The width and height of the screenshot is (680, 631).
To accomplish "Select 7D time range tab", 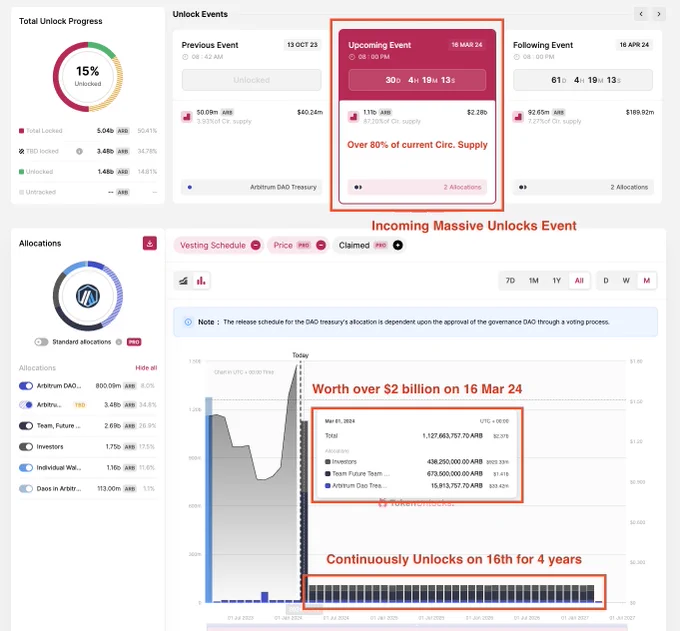I will 510,281.
